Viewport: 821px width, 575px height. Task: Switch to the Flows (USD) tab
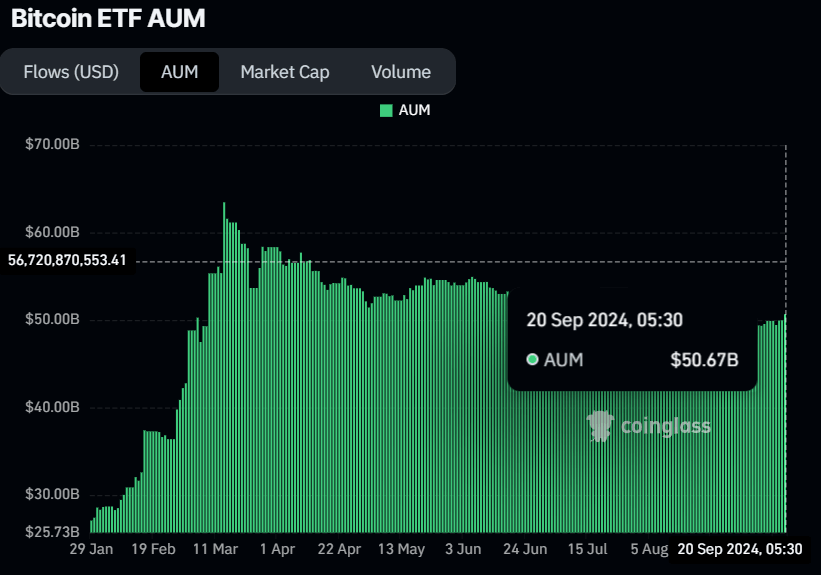pos(71,72)
